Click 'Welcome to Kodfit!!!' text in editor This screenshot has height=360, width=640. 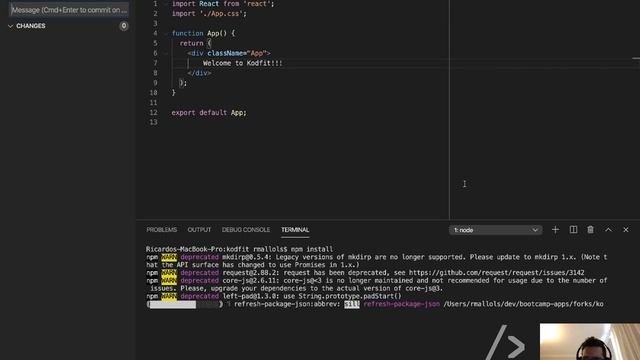tap(242, 63)
